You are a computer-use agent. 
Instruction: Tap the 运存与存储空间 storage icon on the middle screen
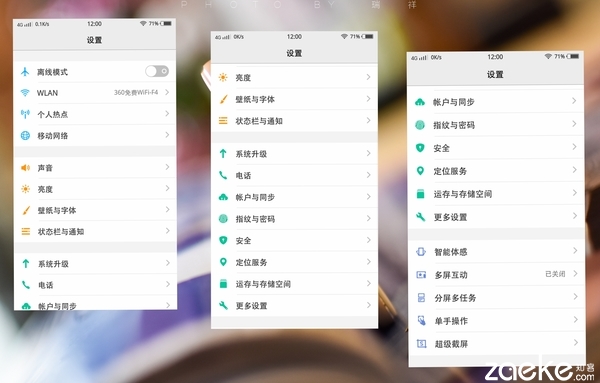(223, 284)
